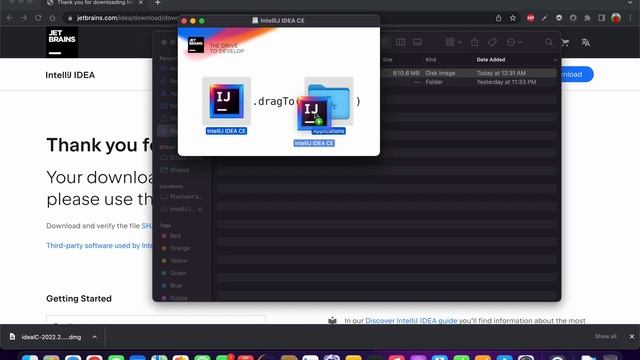Open the Discover IntelliJ IDEA guide link
The width and height of the screenshot is (640, 360).
point(411,320)
